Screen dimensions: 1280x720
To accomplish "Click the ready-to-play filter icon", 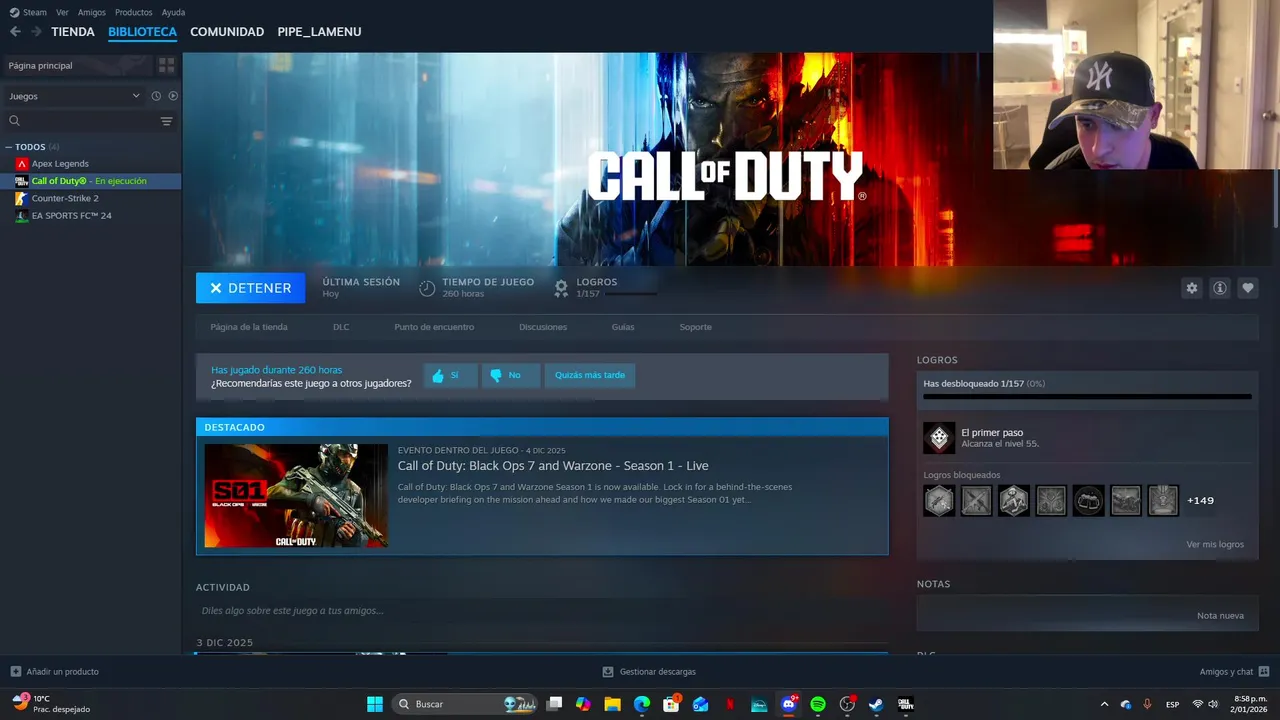I will pyautogui.click(x=173, y=96).
